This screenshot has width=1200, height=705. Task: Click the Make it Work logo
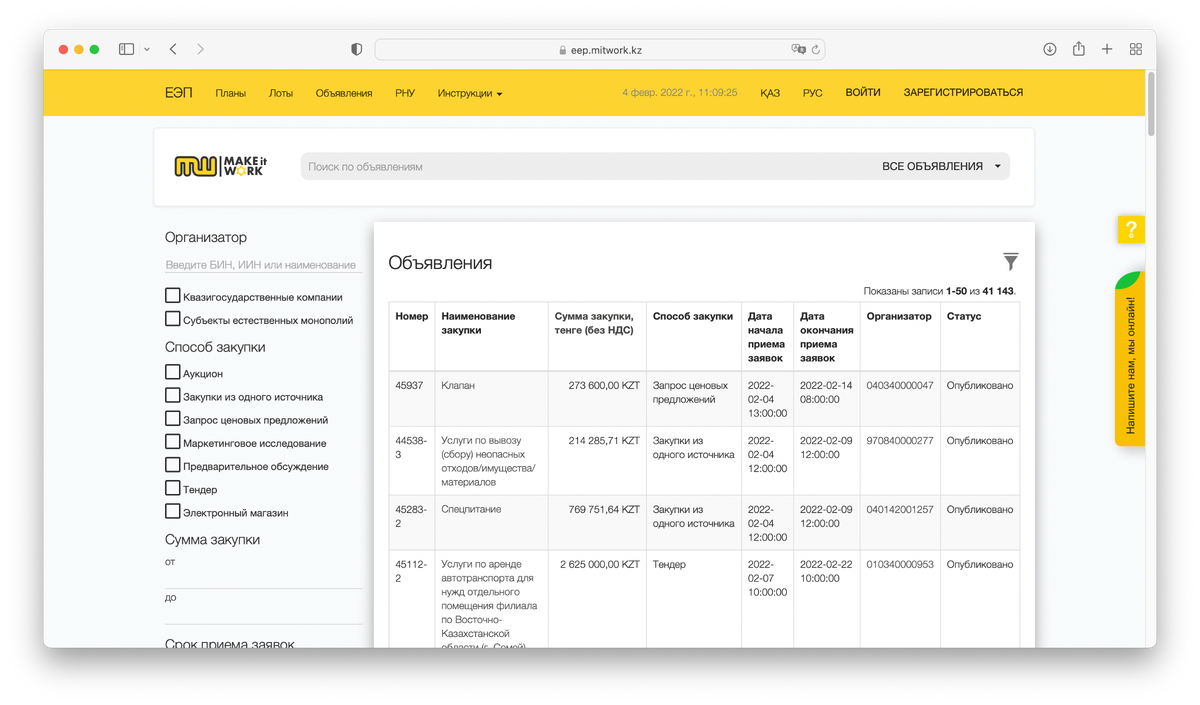pyautogui.click(x=220, y=165)
